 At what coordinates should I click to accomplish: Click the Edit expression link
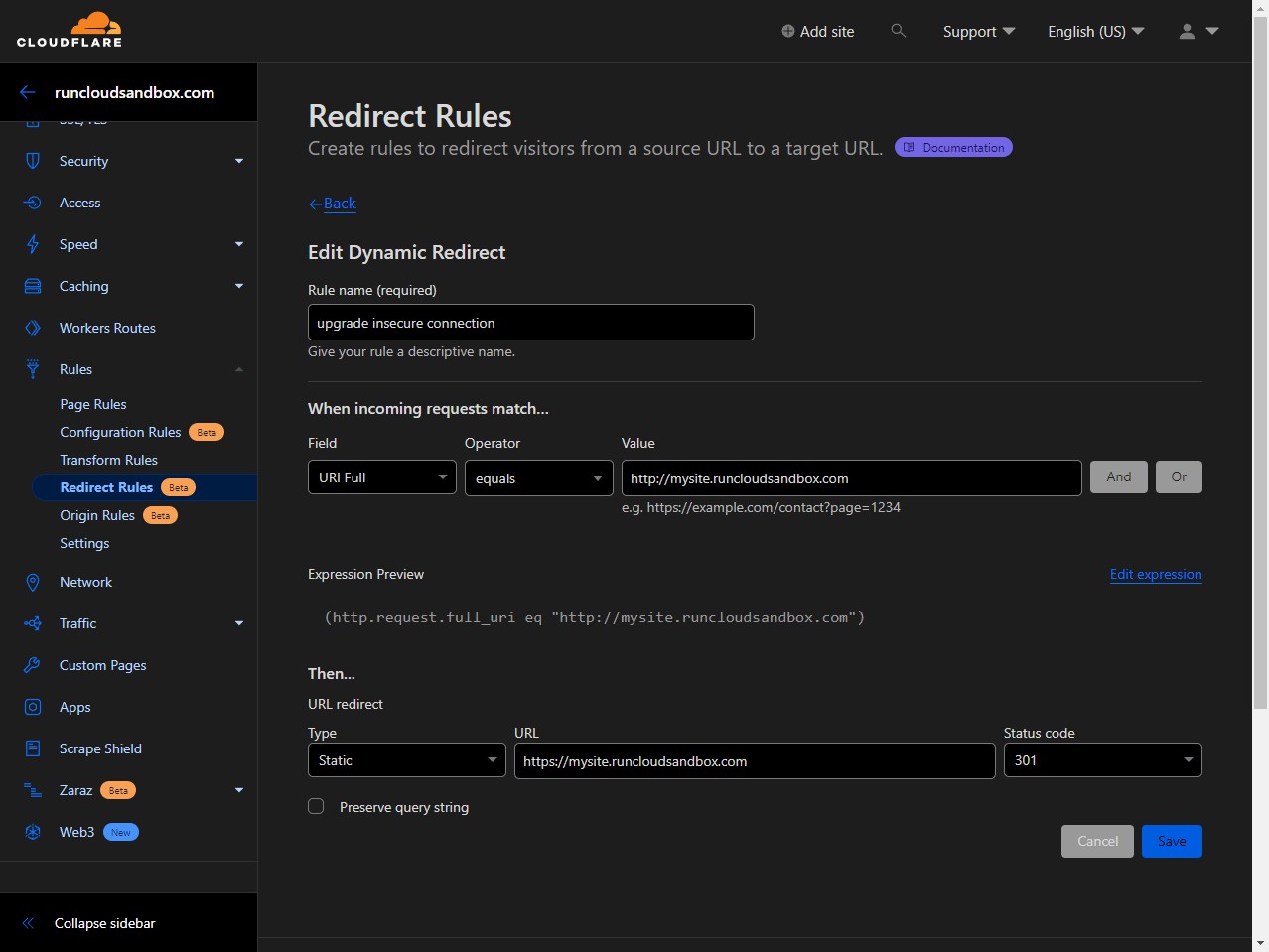pos(1156,574)
